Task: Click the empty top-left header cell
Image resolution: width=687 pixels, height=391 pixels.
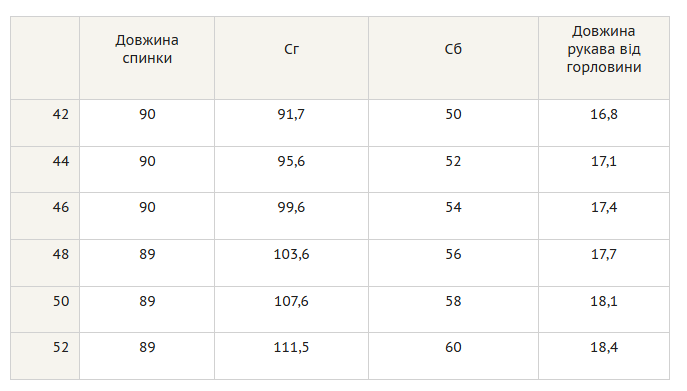Action: 45,58
